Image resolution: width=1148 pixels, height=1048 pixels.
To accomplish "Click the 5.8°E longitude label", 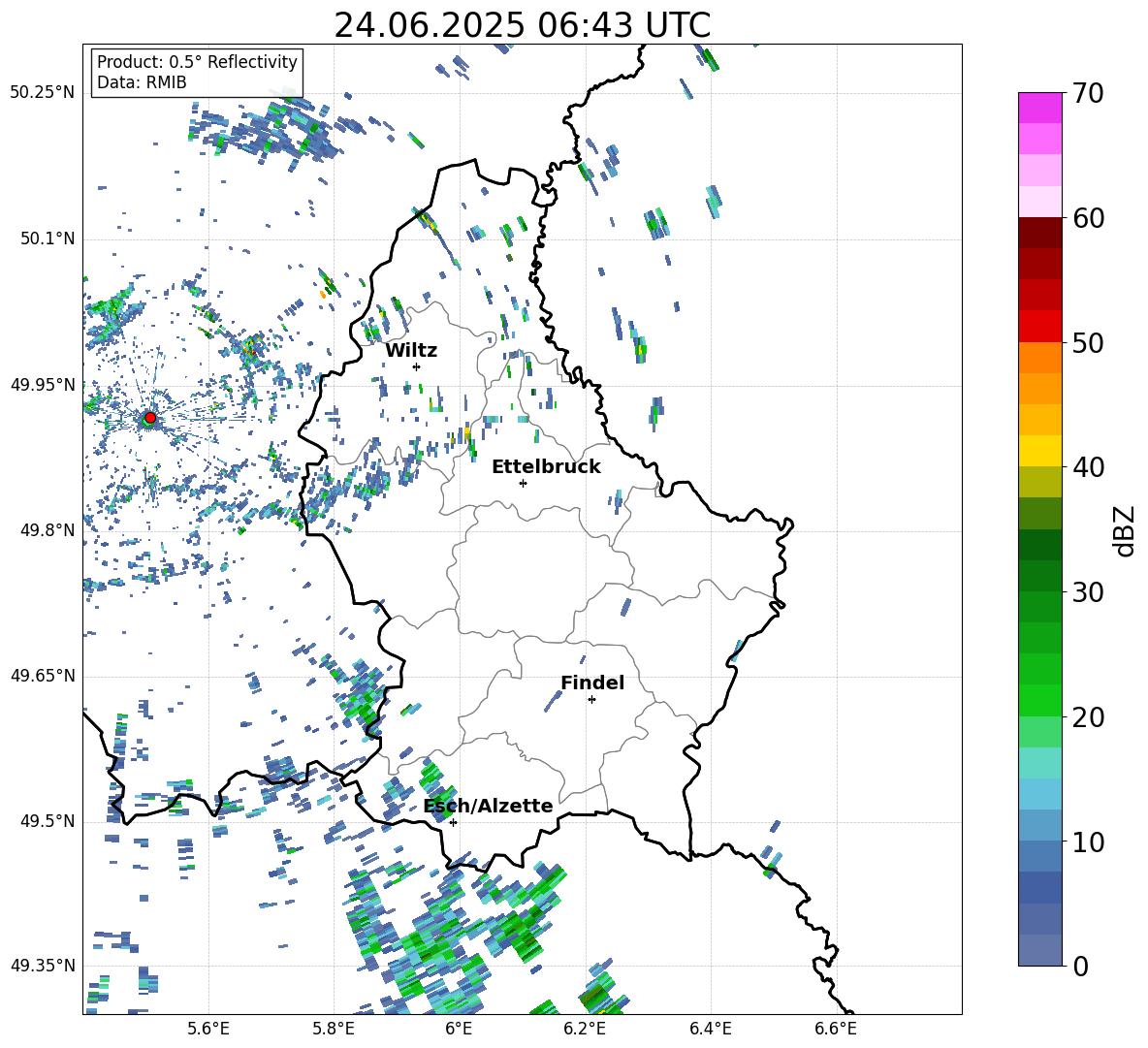I will [x=334, y=1029].
